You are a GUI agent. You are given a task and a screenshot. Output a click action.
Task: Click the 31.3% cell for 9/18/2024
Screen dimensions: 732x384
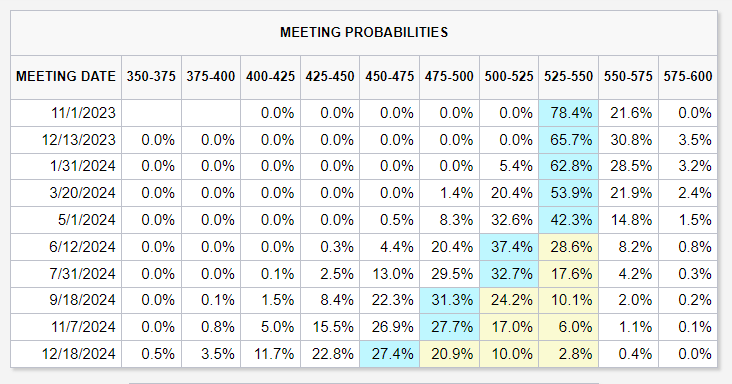[x=449, y=300]
